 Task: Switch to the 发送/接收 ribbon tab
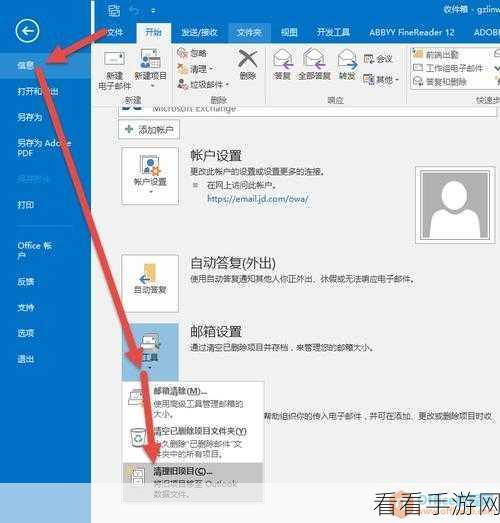point(199,32)
